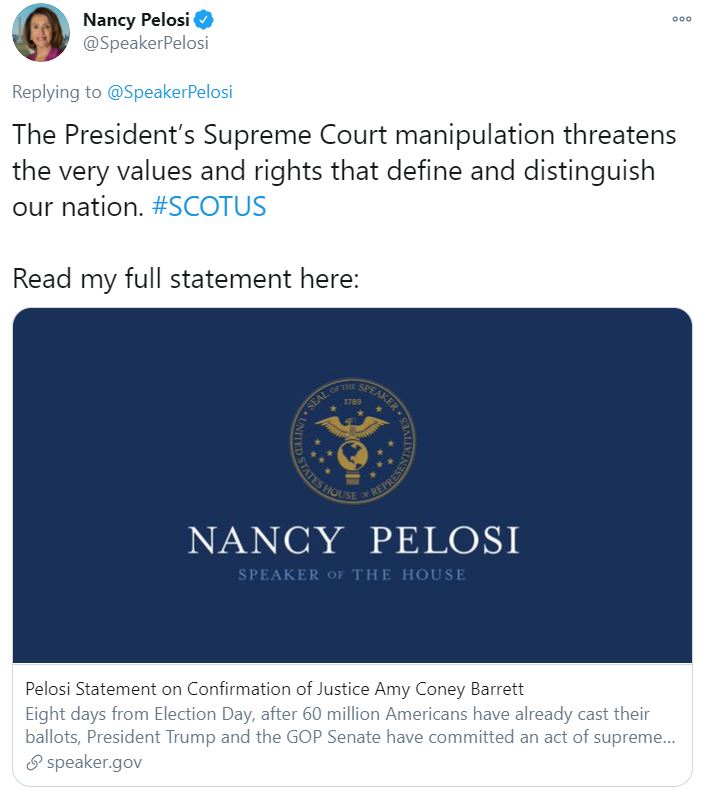Open the Pelosi Statement on Confirmation headline
This screenshot has width=701, height=796.
[x=274, y=689]
